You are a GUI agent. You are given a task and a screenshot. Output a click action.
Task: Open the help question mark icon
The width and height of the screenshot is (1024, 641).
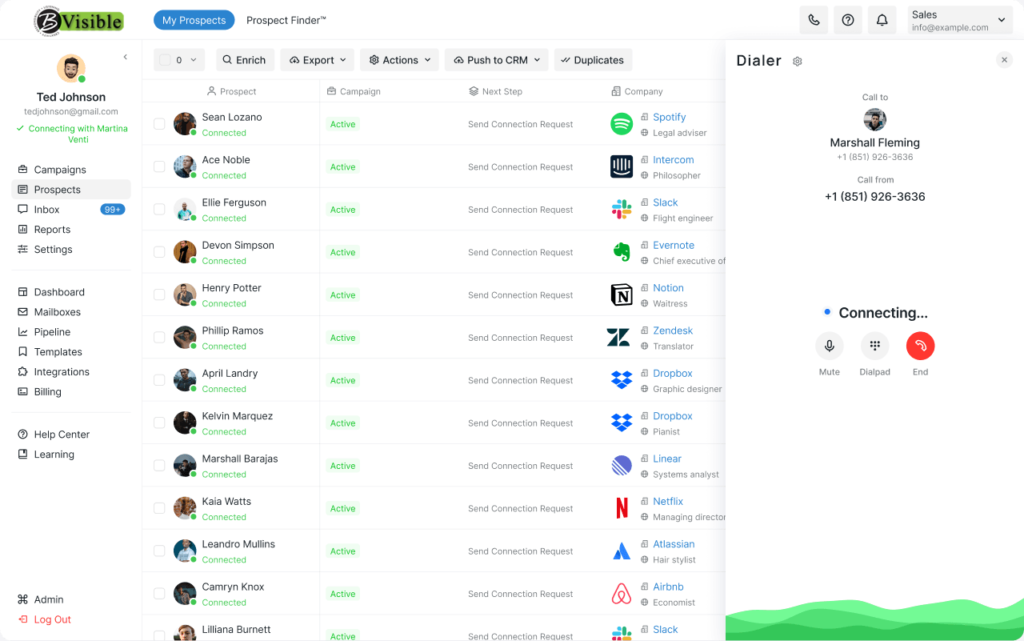coord(848,20)
